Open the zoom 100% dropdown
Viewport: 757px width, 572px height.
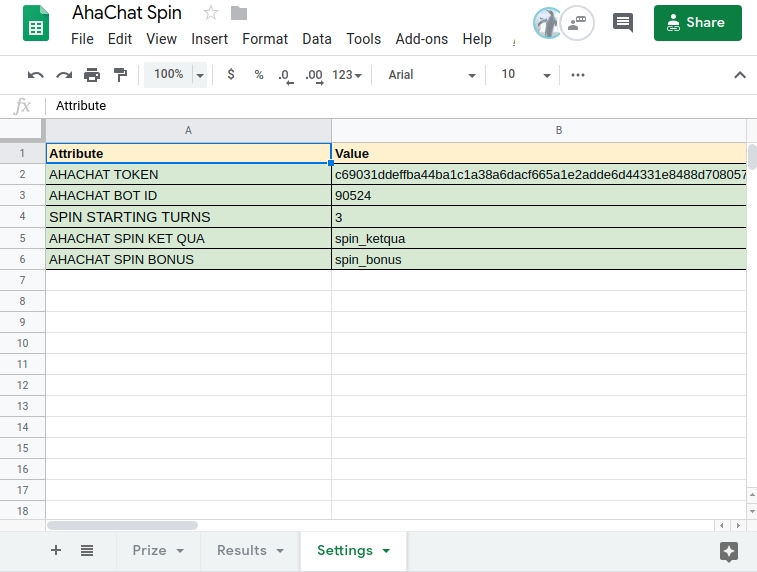coord(175,75)
